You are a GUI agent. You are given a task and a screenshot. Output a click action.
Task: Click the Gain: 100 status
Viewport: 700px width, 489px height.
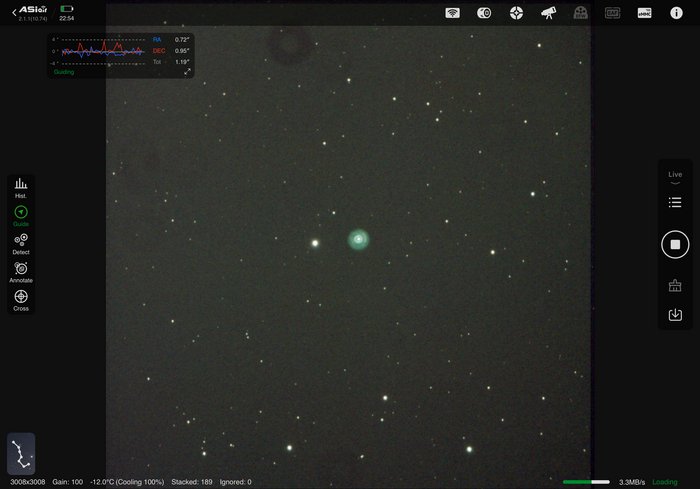(x=67, y=482)
